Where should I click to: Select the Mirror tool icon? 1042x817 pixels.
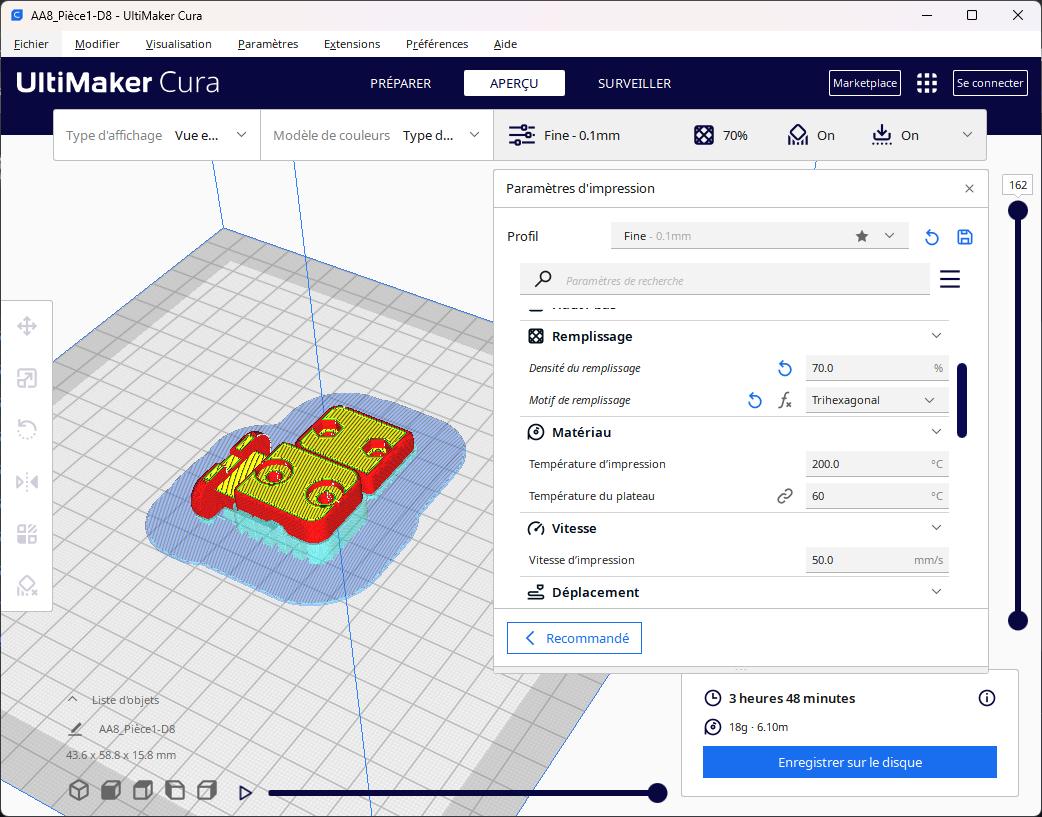tap(27, 482)
